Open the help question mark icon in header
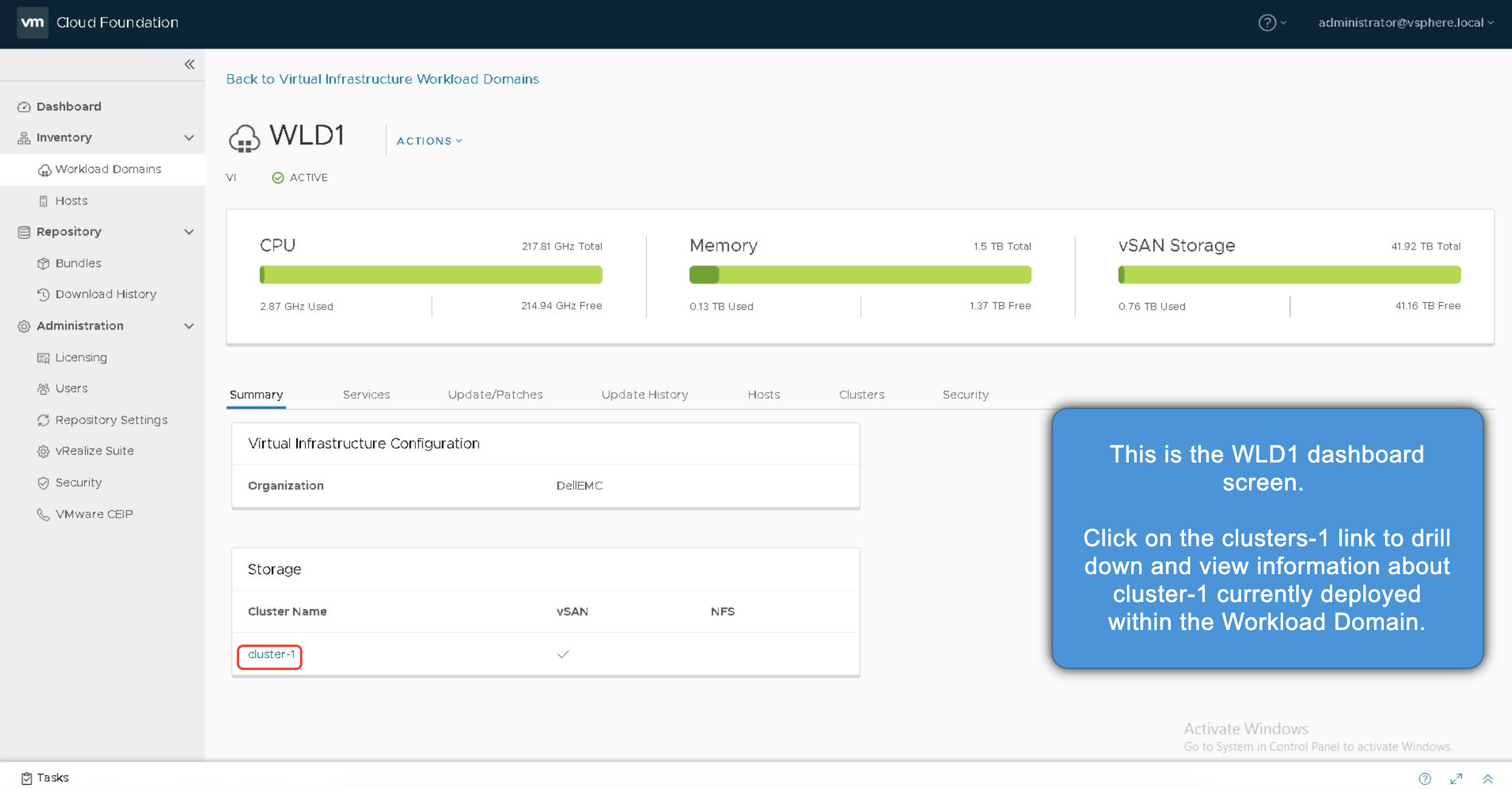Viewport: 1512px width, 789px height. (x=1267, y=23)
